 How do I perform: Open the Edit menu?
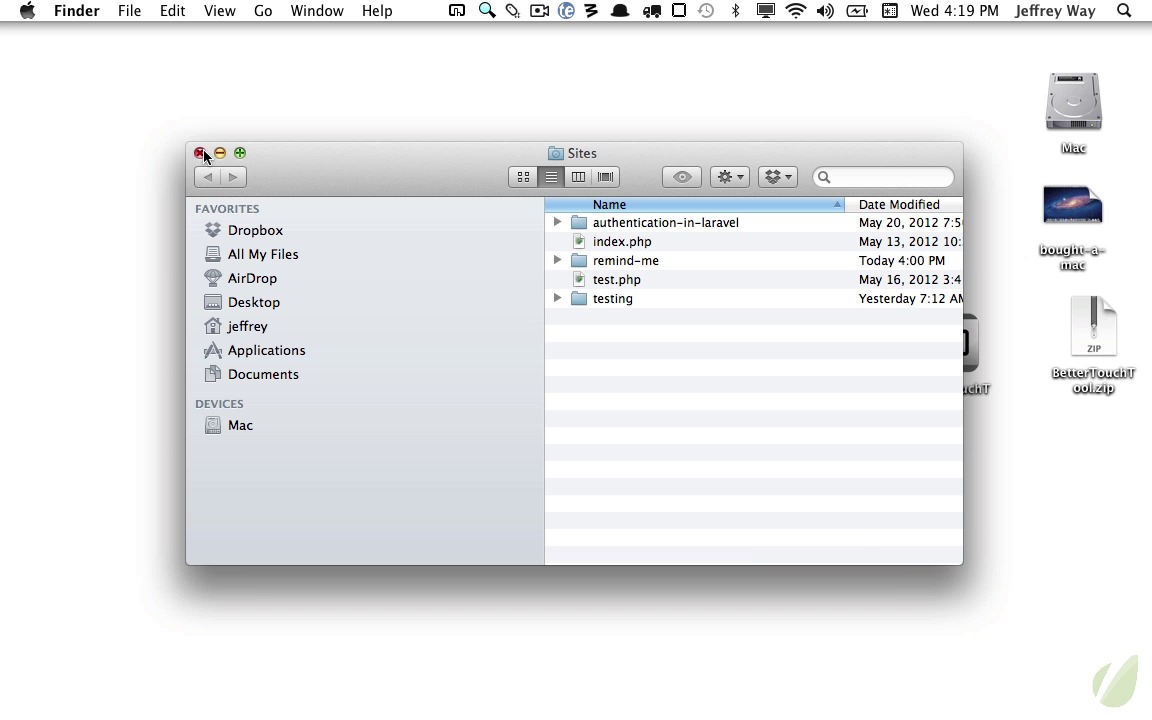pyautogui.click(x=173, y=11)
